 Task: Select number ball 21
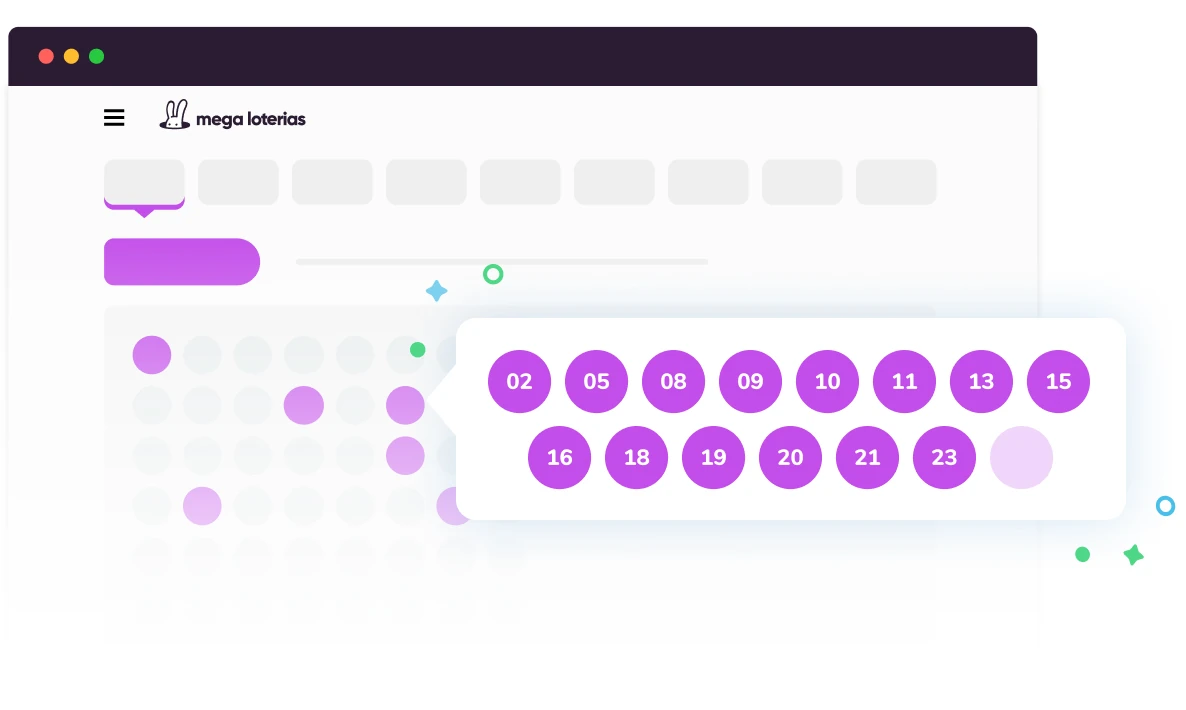pyautogui.click(x=867, y=457)
